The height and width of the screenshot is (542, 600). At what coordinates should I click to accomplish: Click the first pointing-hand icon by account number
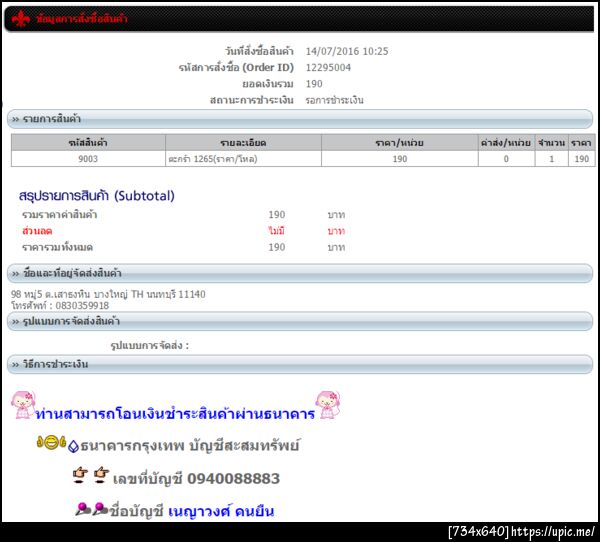(x=80, y=475)
